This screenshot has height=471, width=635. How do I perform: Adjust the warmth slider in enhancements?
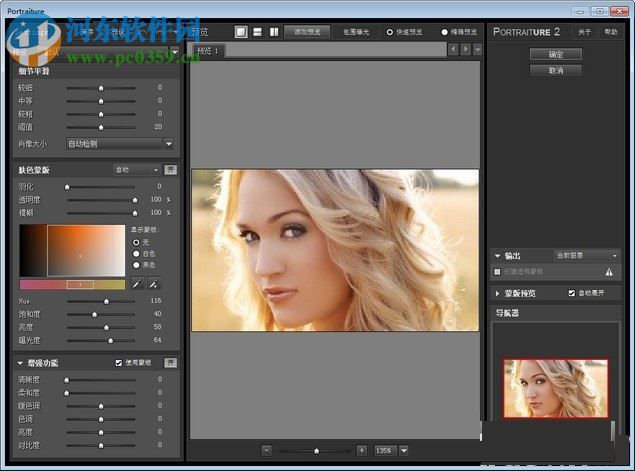coord(101,406)
